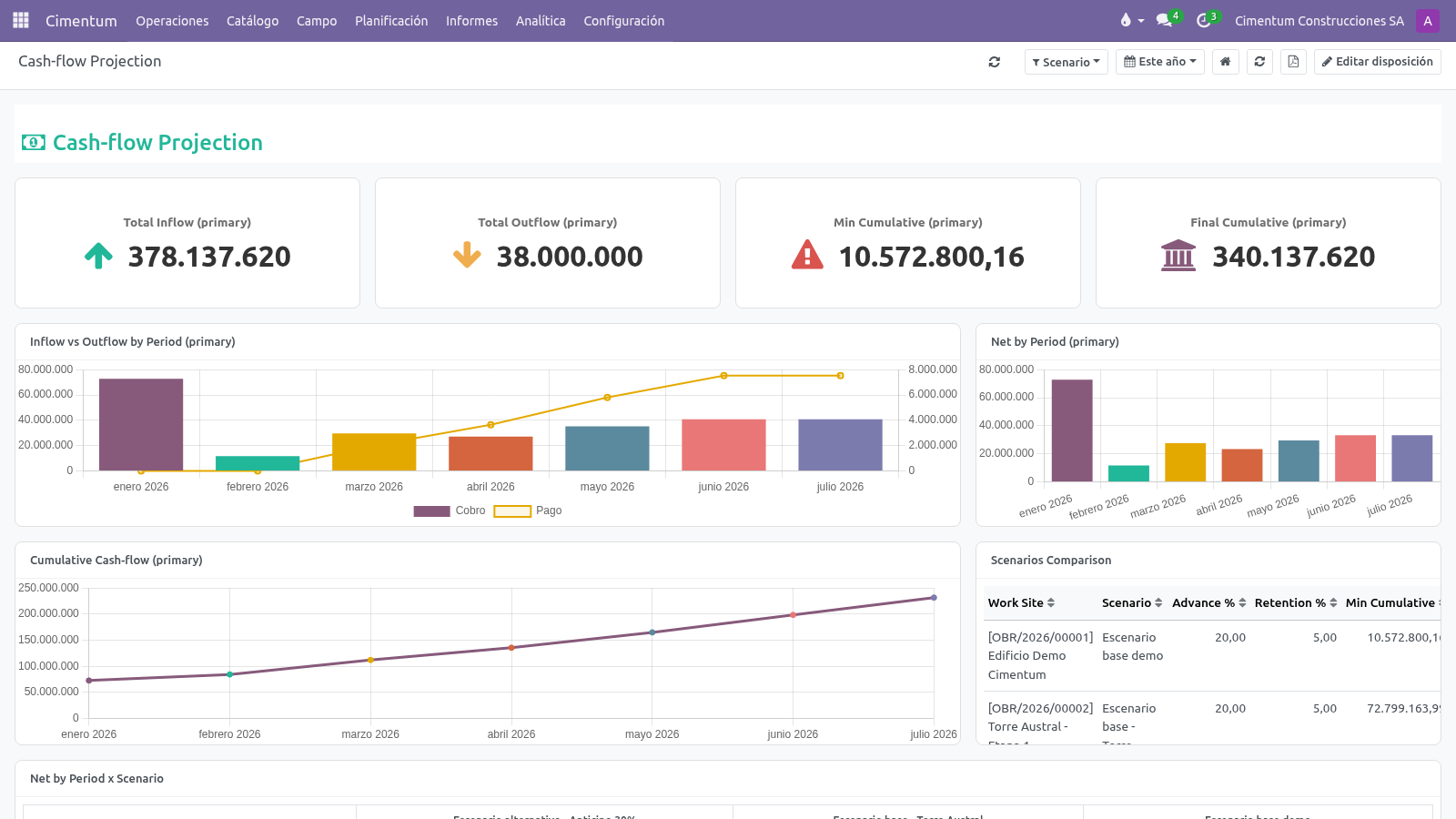Click Min Cumulative value 10.572.800,16
Image resolution: width=1456 pixels, height=819 pixels.
[931, 257]
